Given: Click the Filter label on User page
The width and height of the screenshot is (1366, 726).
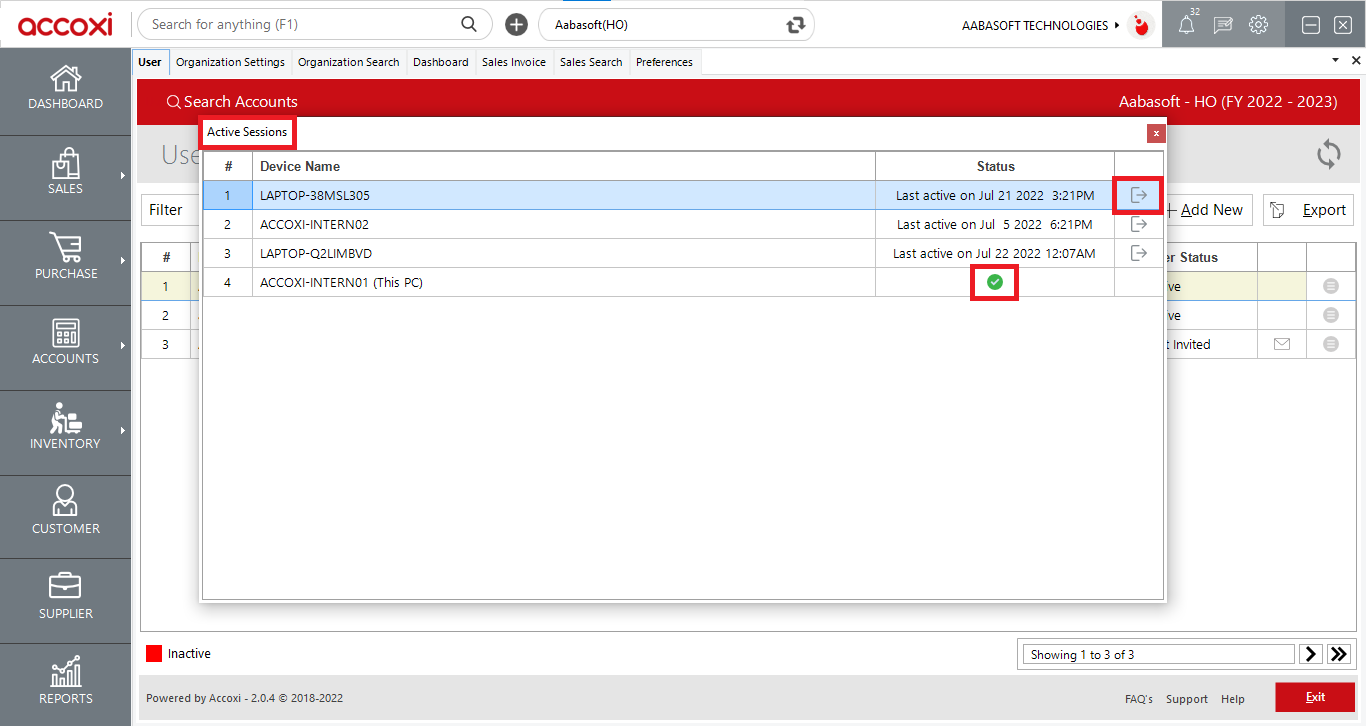Looking at the screenshot, I should pos(166,210).
